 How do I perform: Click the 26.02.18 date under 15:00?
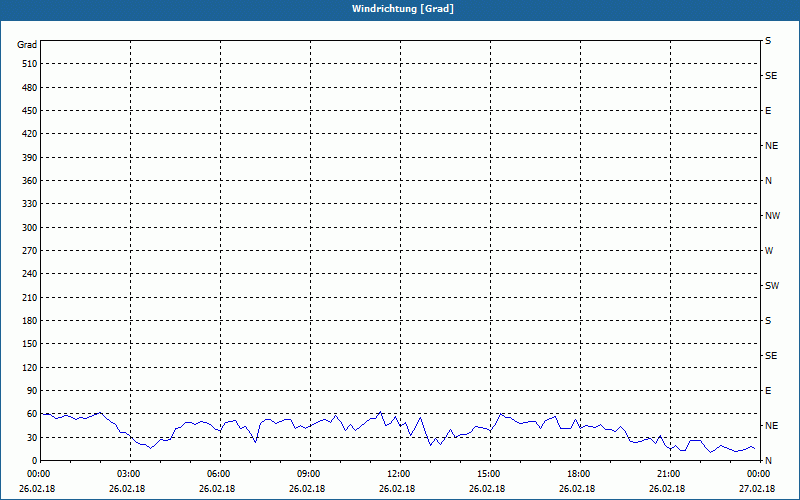(x=487, y=489)
